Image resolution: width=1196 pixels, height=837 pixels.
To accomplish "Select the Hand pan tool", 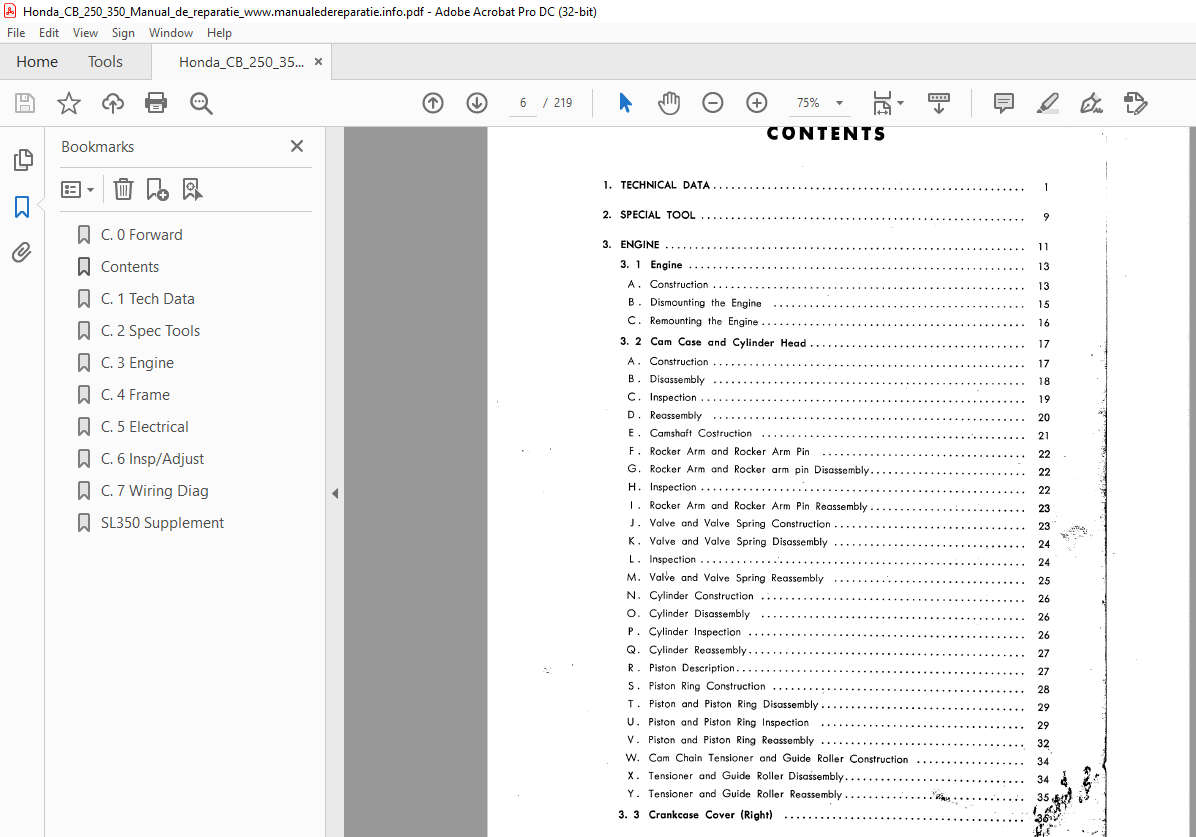I will 669,103.
